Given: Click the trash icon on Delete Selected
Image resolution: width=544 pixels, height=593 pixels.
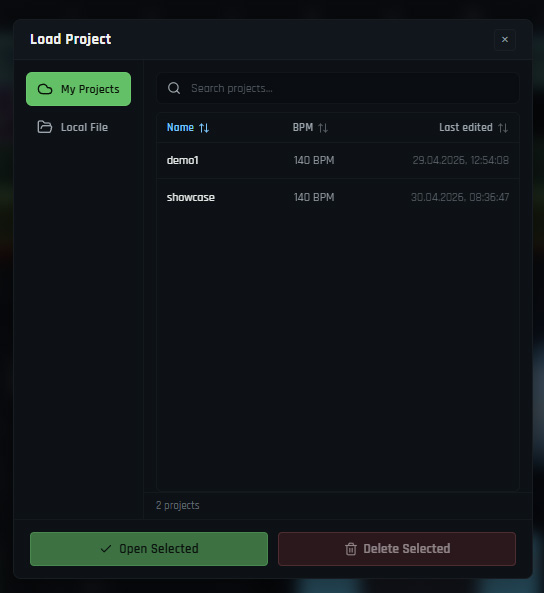Looking at the screenshot, I should pos(351,549).
